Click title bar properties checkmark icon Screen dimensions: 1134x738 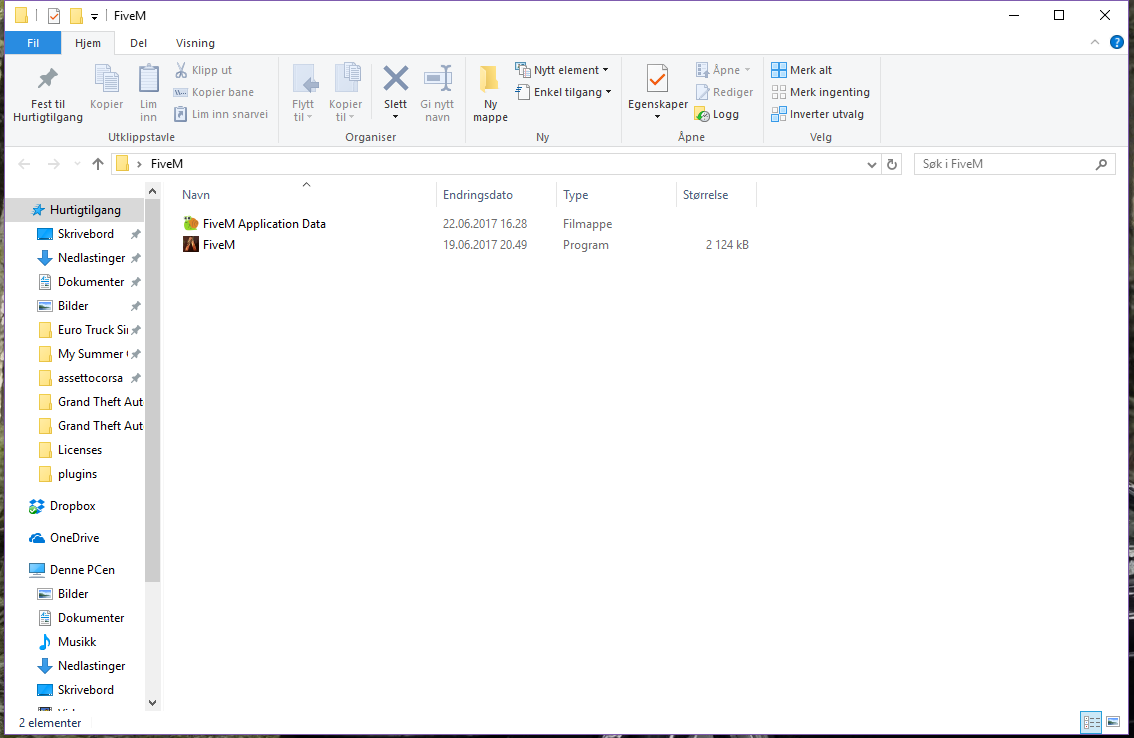tap(54, 15)
